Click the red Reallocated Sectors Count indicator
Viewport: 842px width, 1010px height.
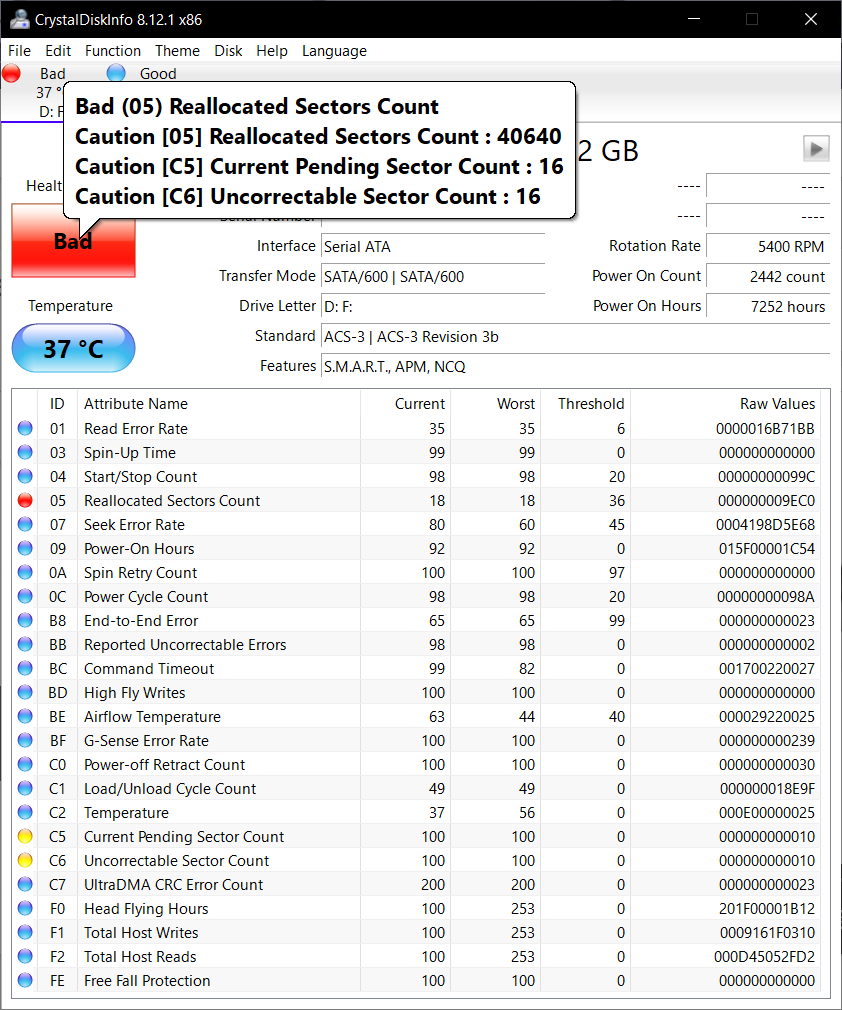pyautogui.click(x=25, y=501)
